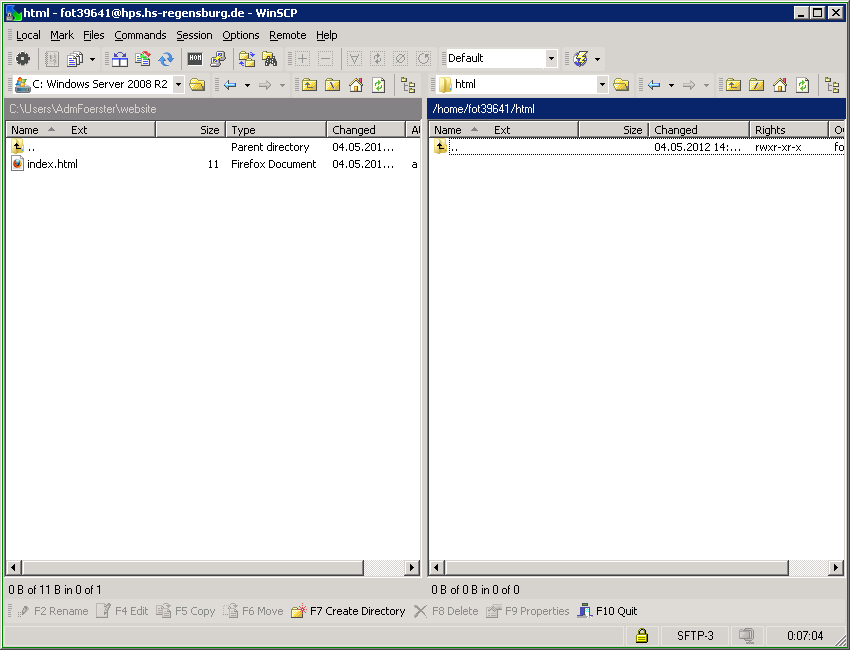Sort local files by Changed column

(366, 130)
